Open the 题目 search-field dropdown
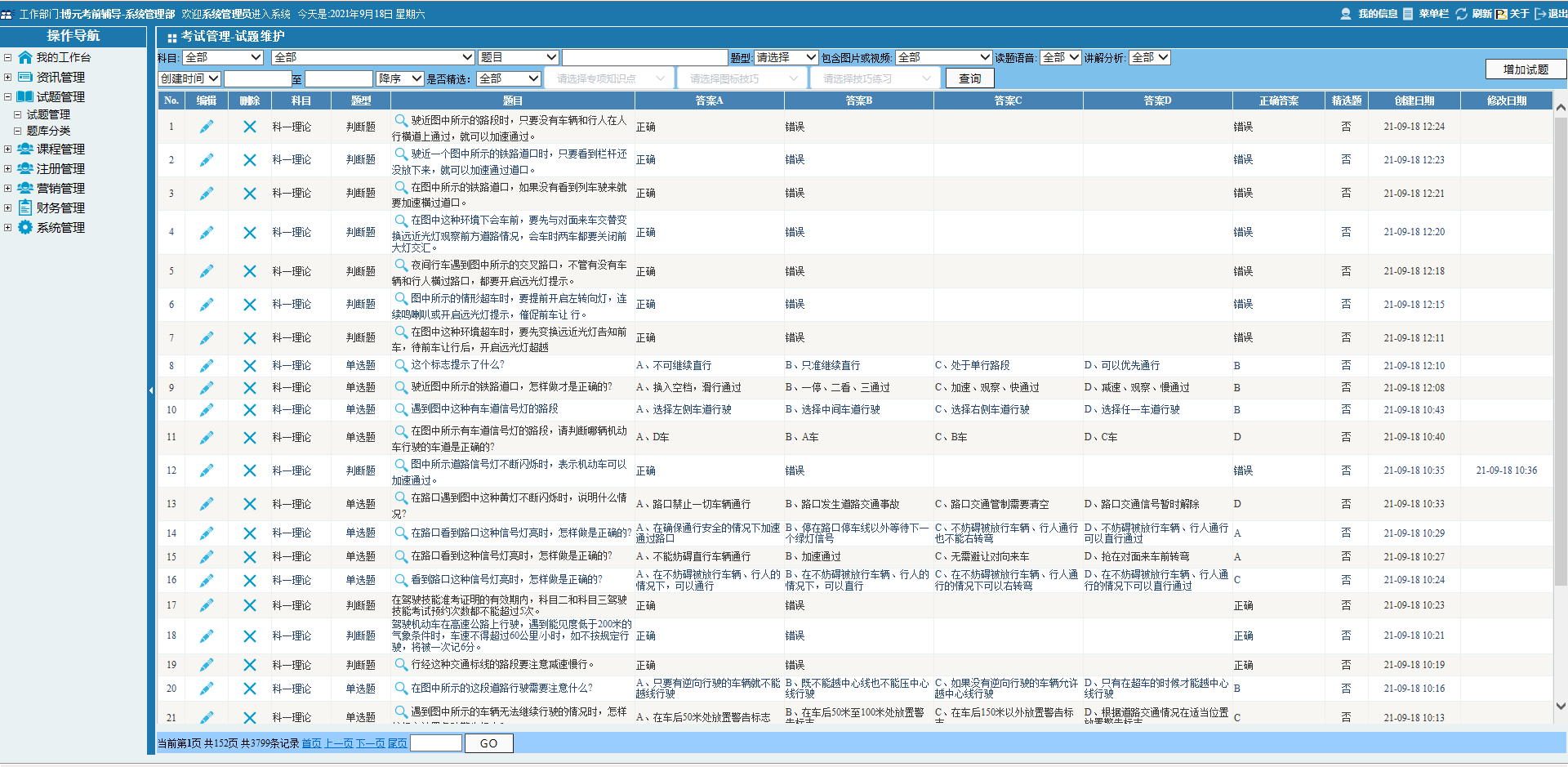Screen dimensions: 1568x767 pyautogui.click(x=519, y=57)
